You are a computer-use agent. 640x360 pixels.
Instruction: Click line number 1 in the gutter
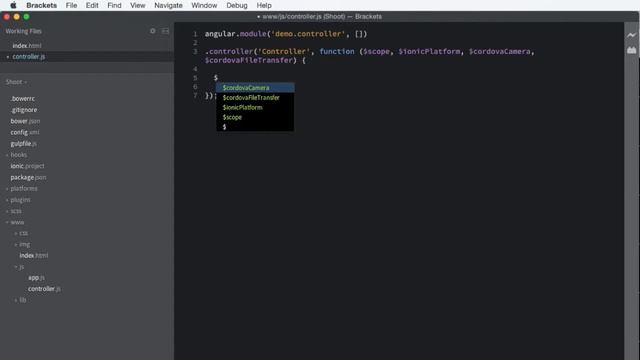click(x=195, y=34)
